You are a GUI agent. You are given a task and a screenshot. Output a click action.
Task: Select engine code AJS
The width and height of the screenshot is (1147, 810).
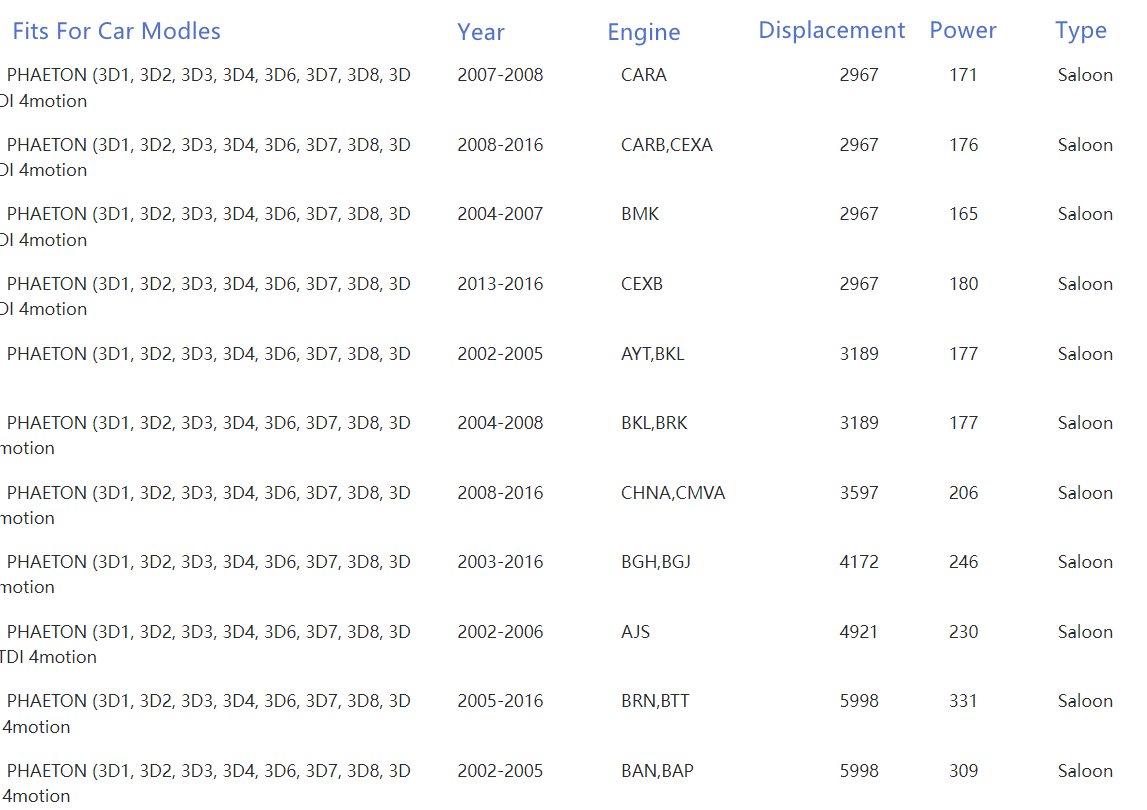pyautogui.click(x=635, y=632)
